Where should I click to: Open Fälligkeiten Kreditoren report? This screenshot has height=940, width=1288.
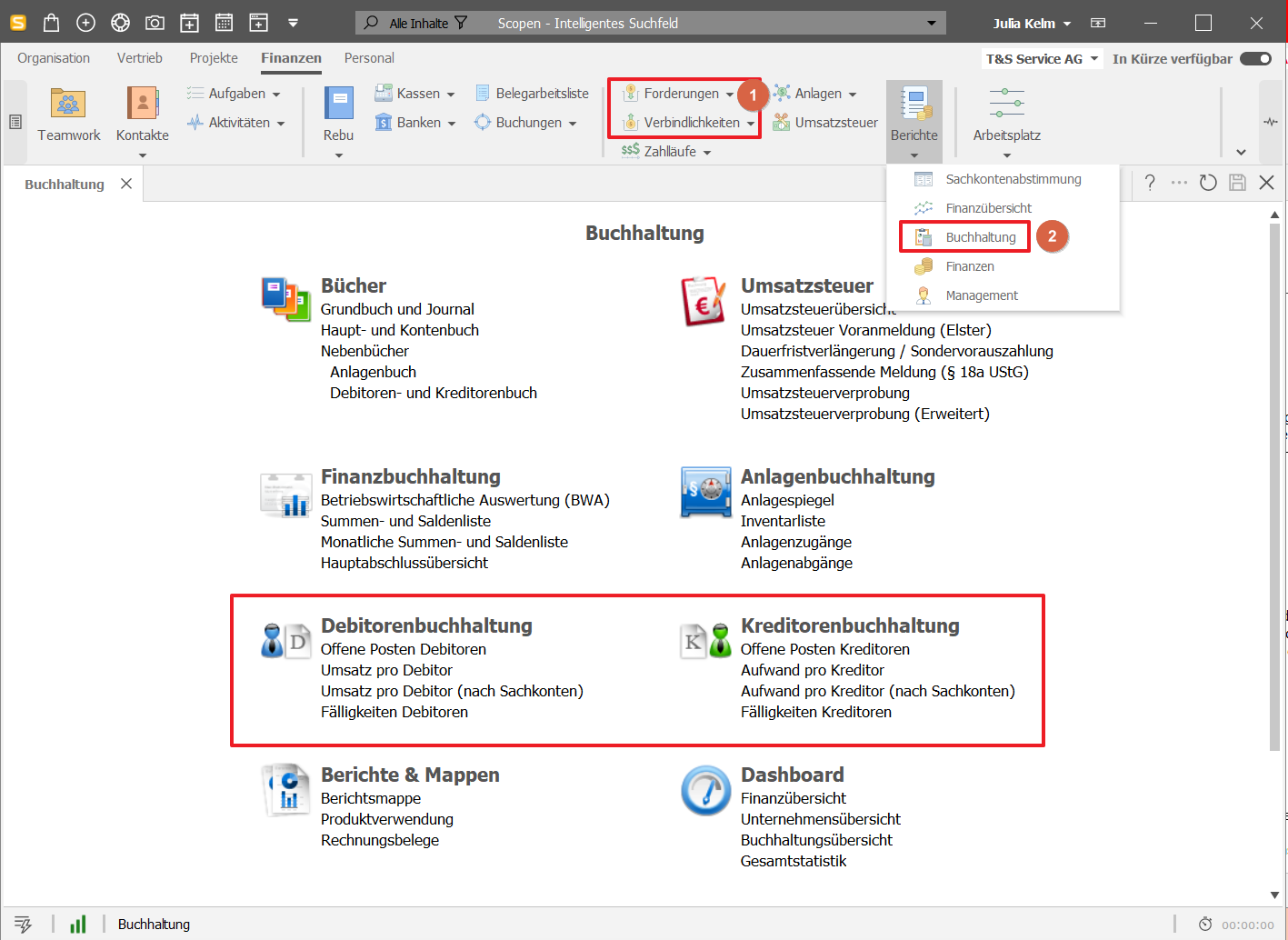pos(816,712)
